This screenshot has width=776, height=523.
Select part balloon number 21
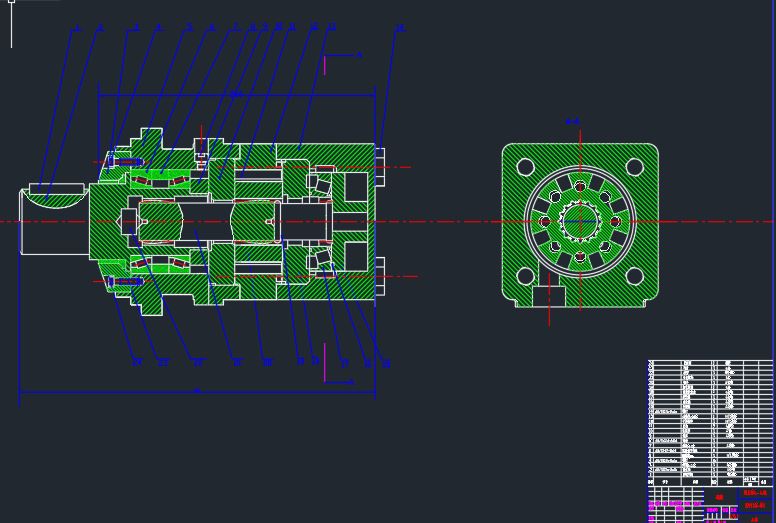pos(237,363)
